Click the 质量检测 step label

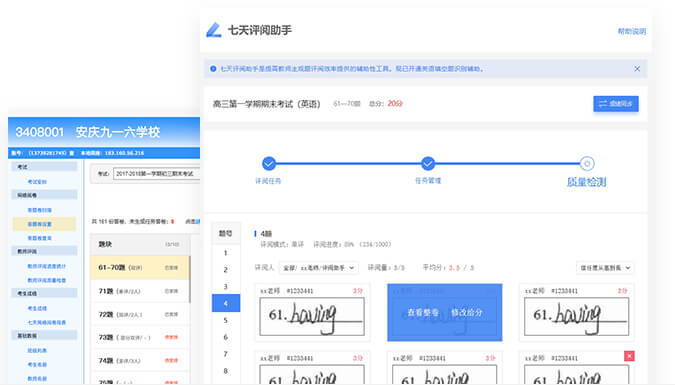point(586,182)
